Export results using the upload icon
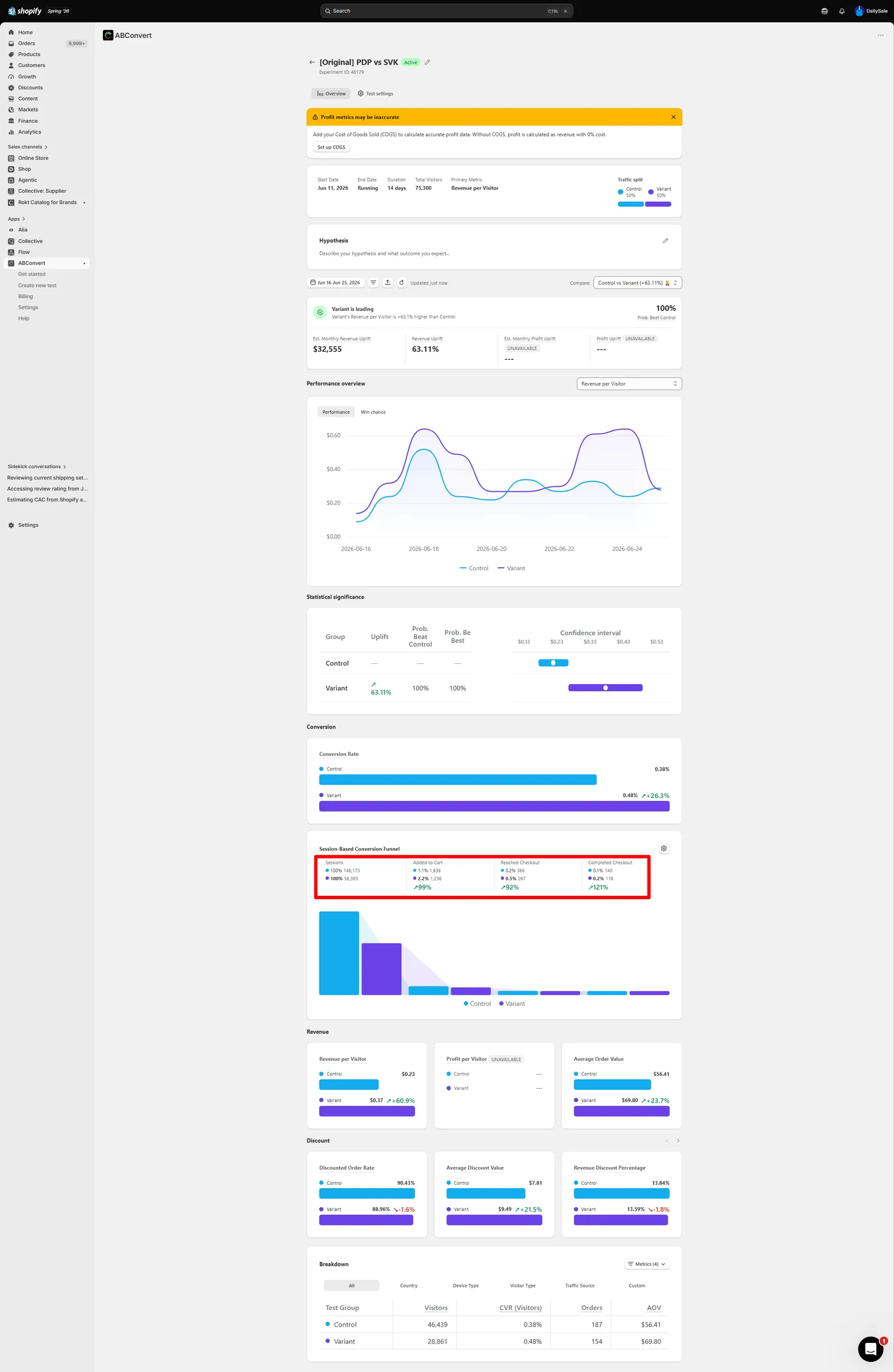Screen dimensions: 894x1372 coord(387,282)
